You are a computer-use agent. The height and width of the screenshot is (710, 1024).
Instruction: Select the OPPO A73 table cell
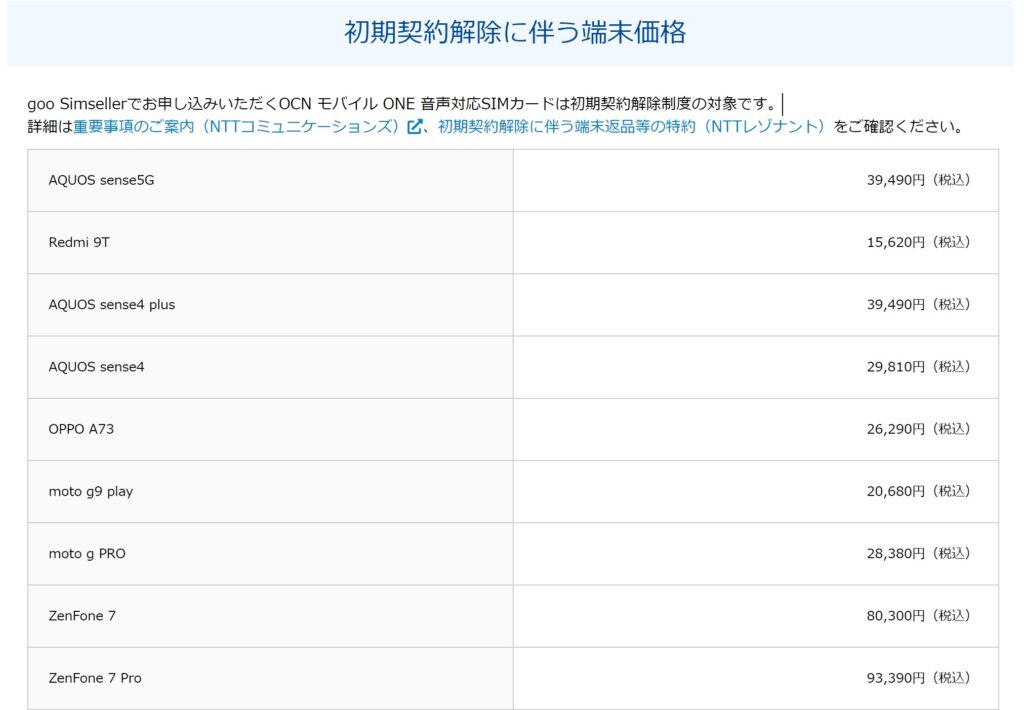[x=270, y=429]
